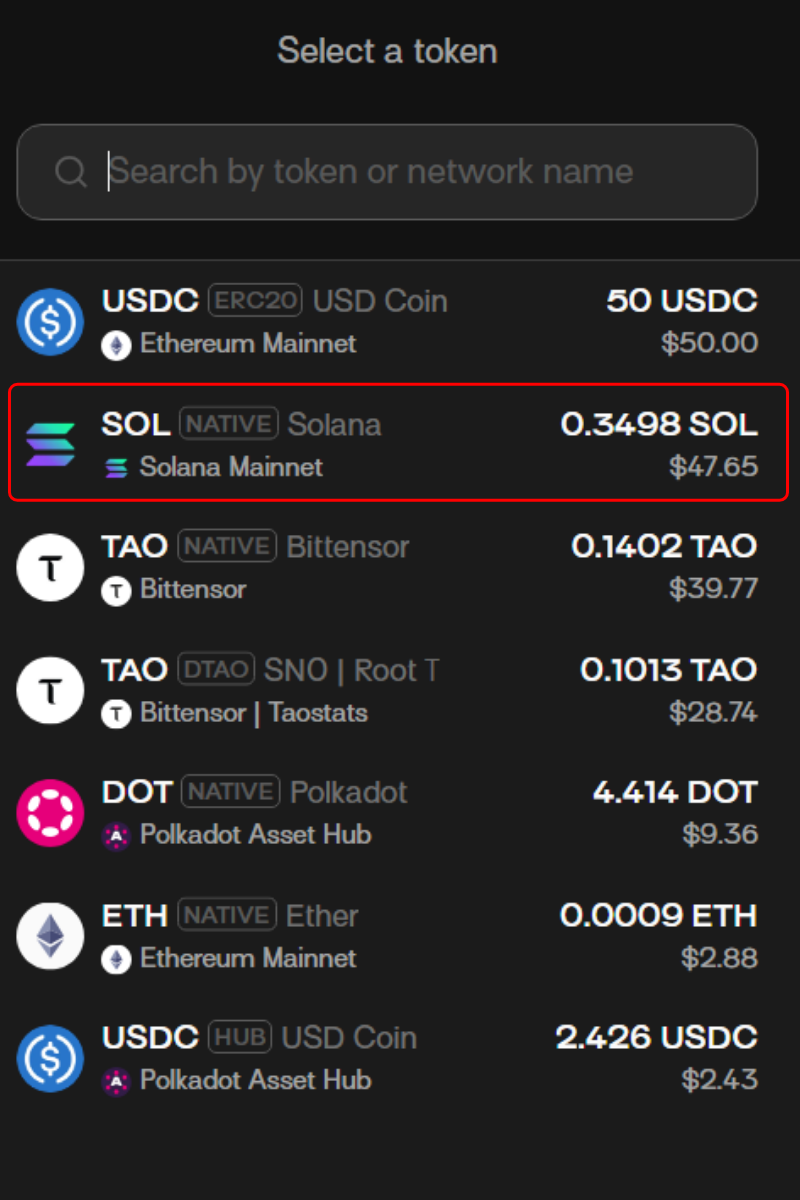
Task: Click the large Solana token logo
Action: click(50, 445)
